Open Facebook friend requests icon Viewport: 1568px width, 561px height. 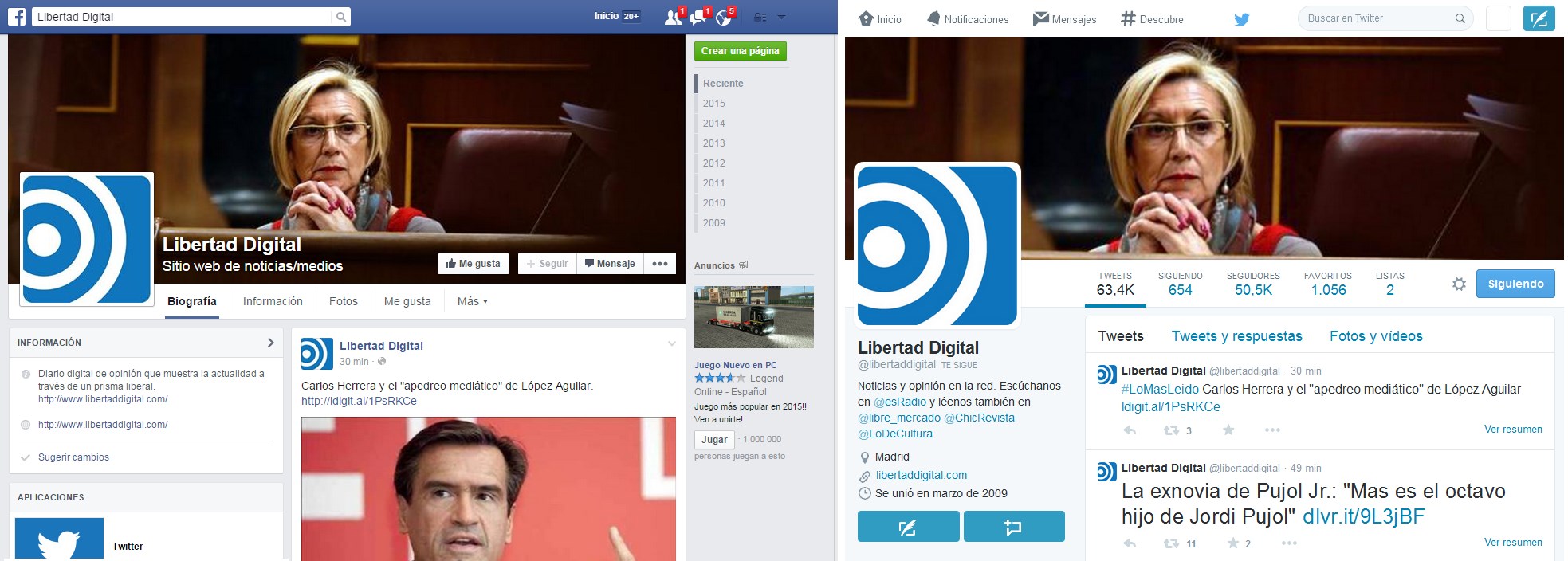674,18
